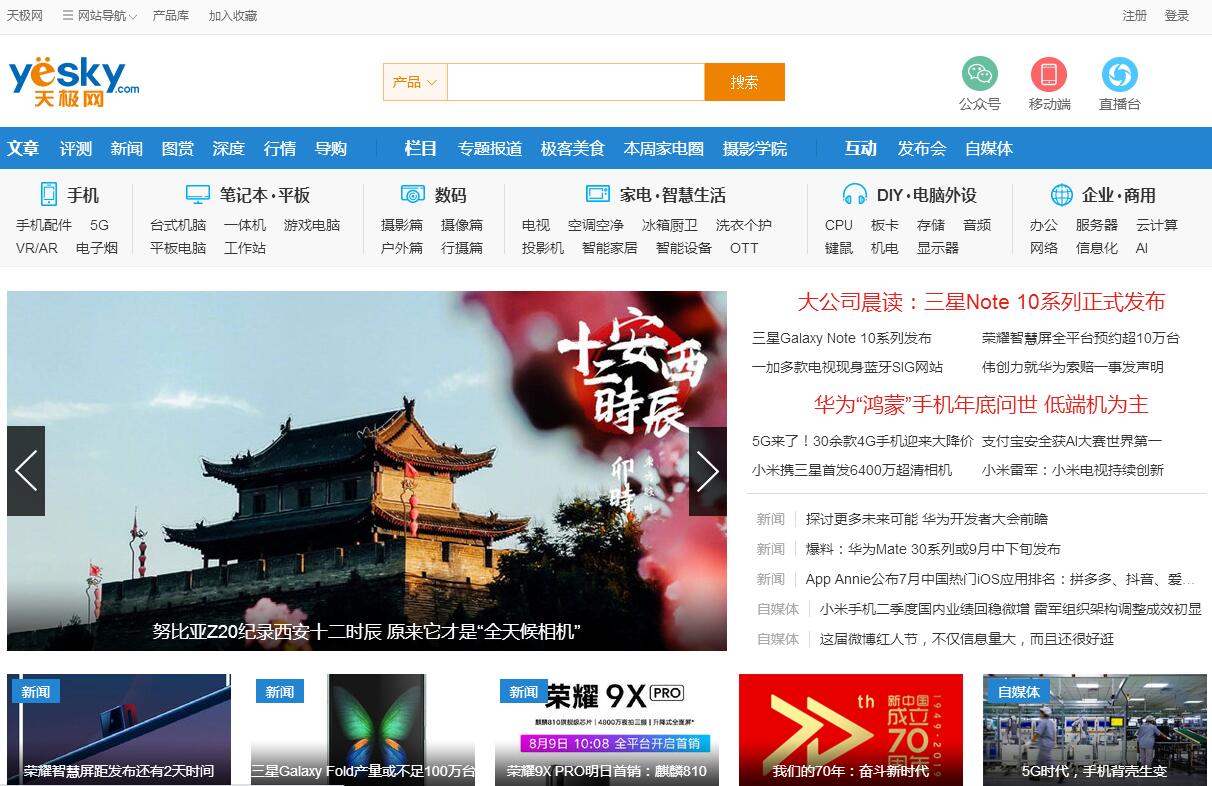Click the 笔记本·平板 monitor icon
The image size is (1212, 786).
[x=198, y=194]
